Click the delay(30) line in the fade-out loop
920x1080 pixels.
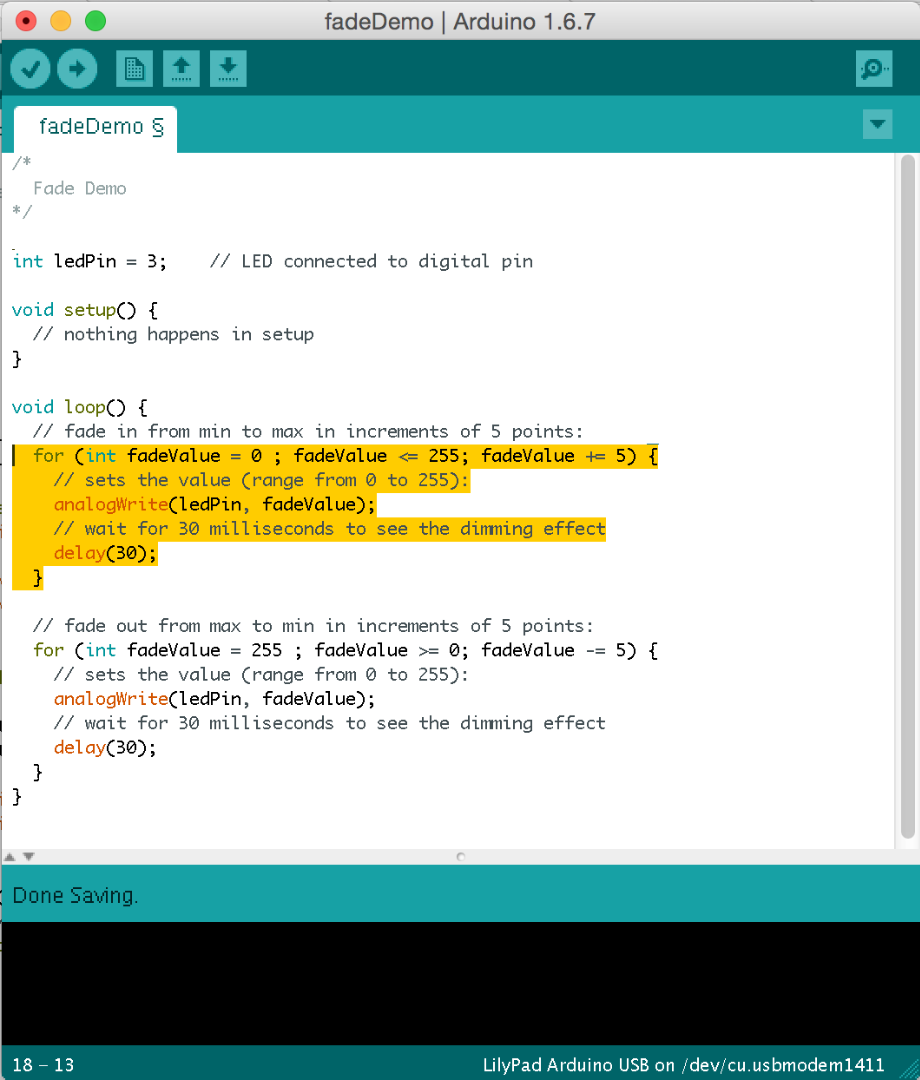click(x=105, y=747)
